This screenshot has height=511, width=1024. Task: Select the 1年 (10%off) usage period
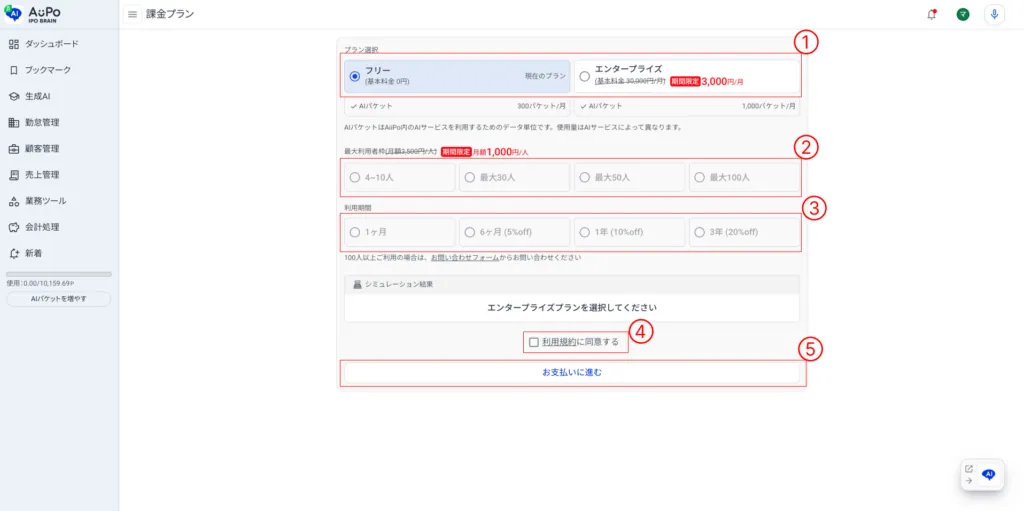tap(629, 232)
